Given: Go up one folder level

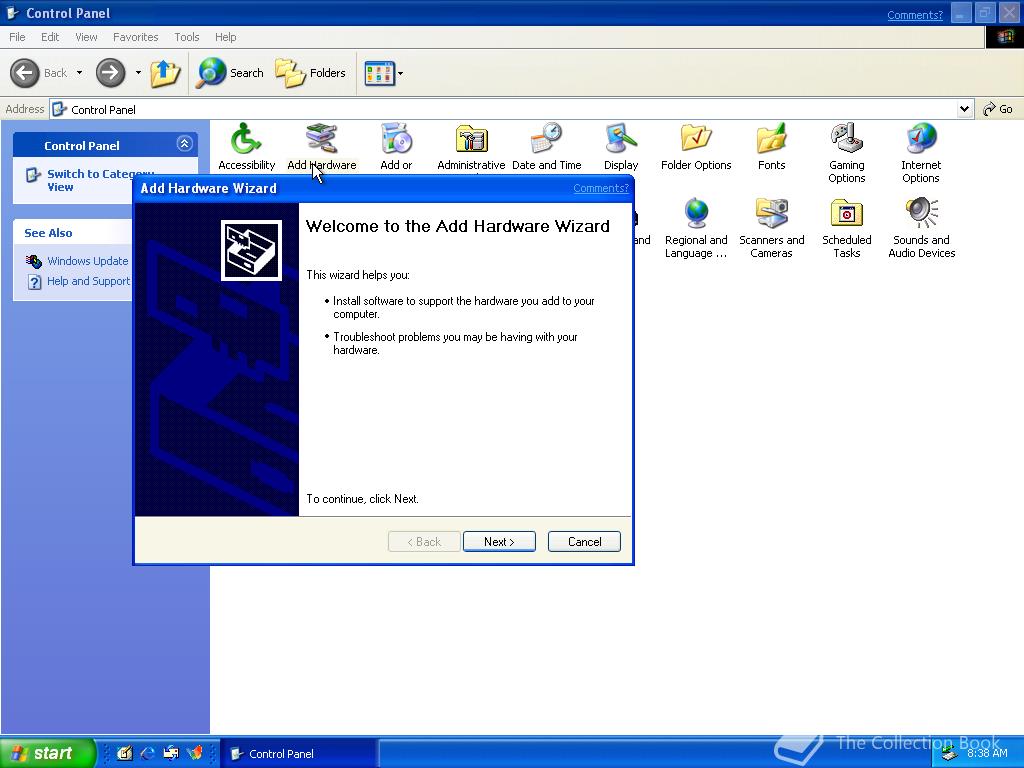Looking at the screenshot, I should 165,72.
